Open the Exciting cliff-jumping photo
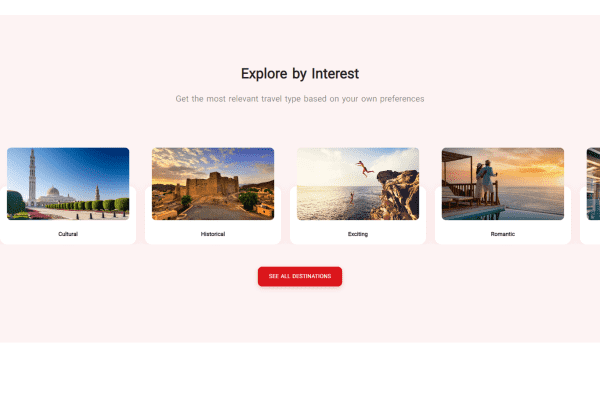The height and width of the screenshot is (400, 600). 358,184
